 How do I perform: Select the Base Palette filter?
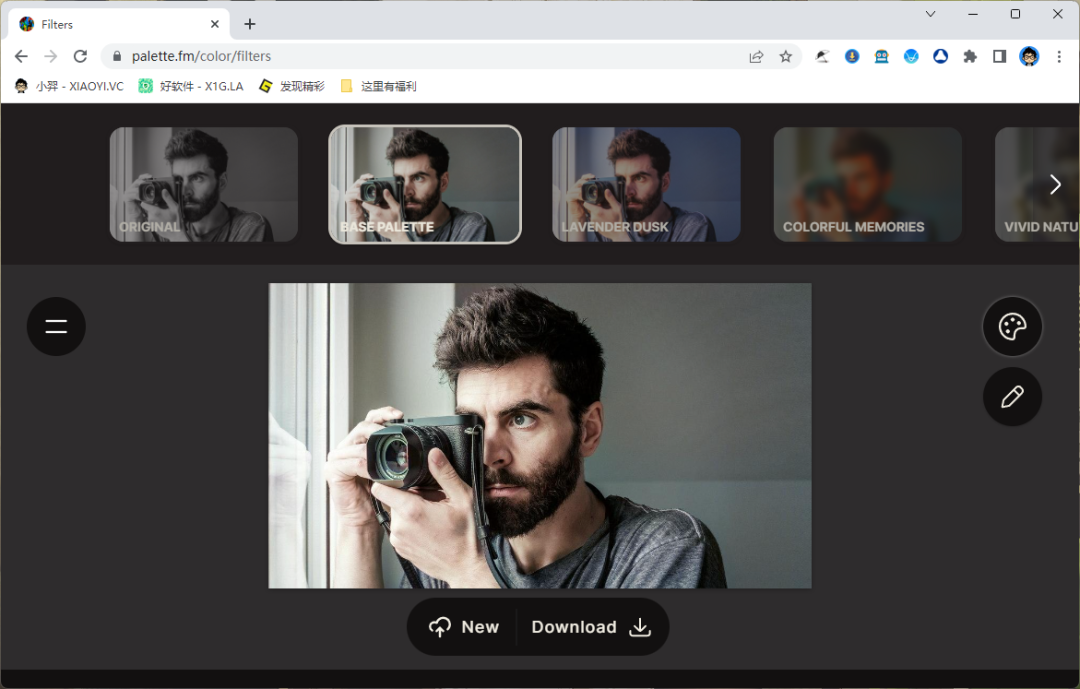425,185
